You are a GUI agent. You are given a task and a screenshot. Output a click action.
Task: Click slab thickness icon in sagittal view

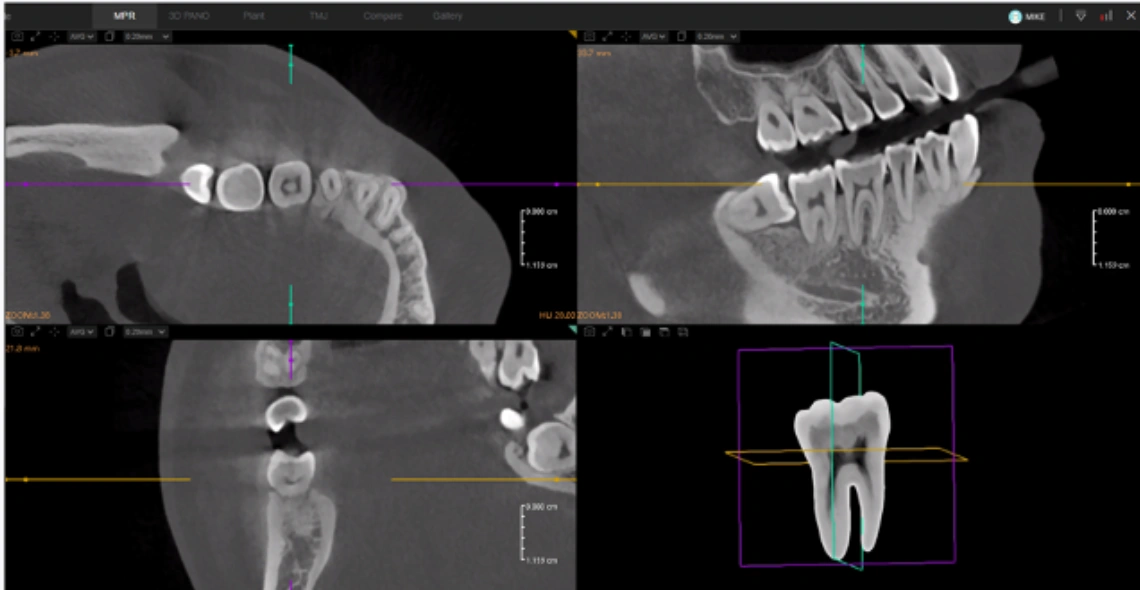[681, 36]
